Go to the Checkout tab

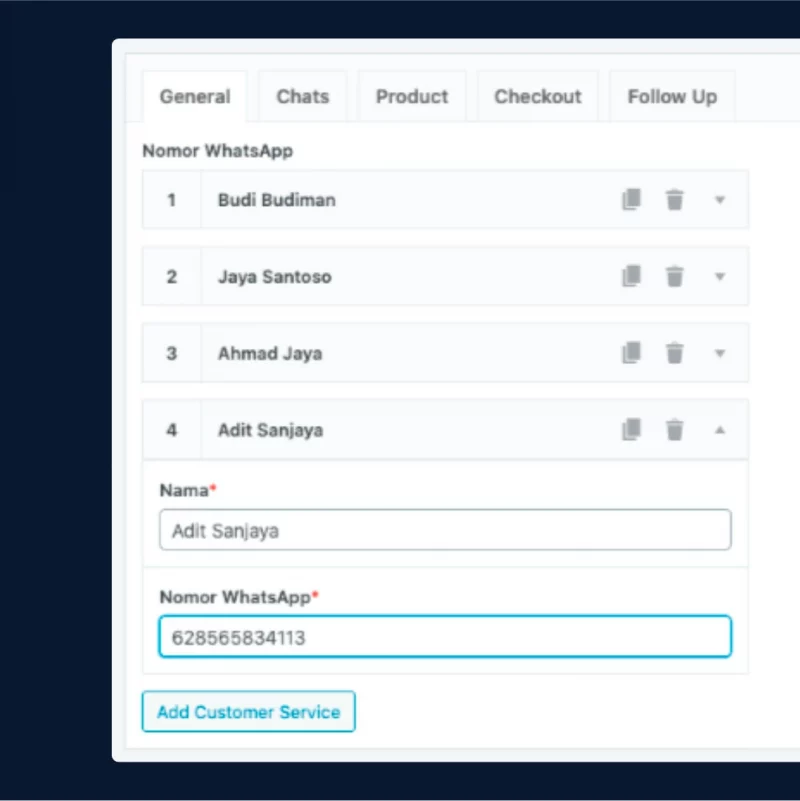pos(537,97)
